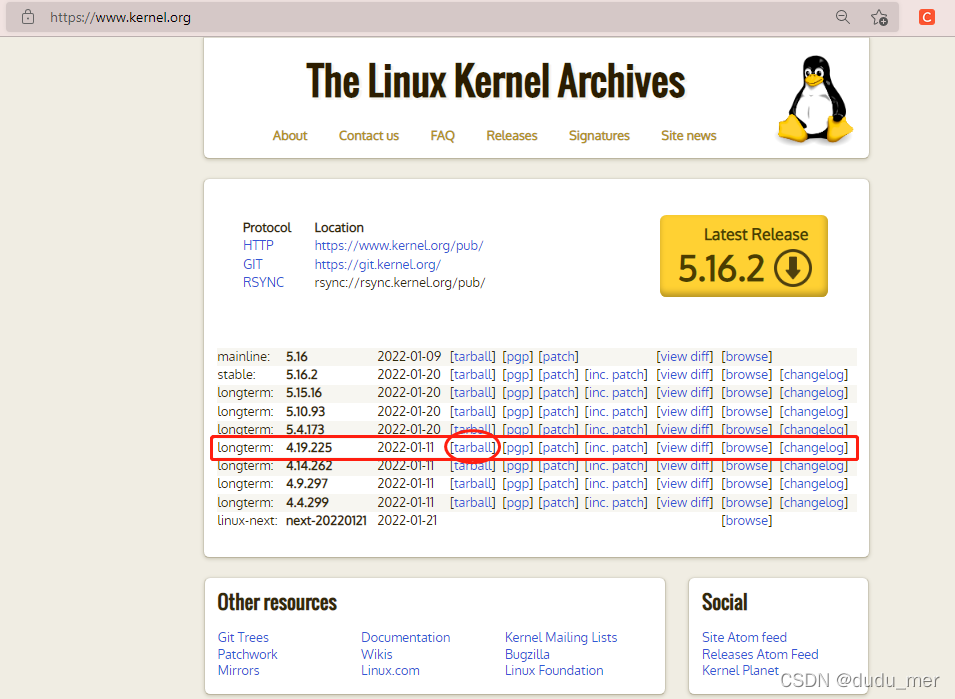Open https://git.kernel.org/ location link
955x699 pixels.
click(x=378, y=264)
